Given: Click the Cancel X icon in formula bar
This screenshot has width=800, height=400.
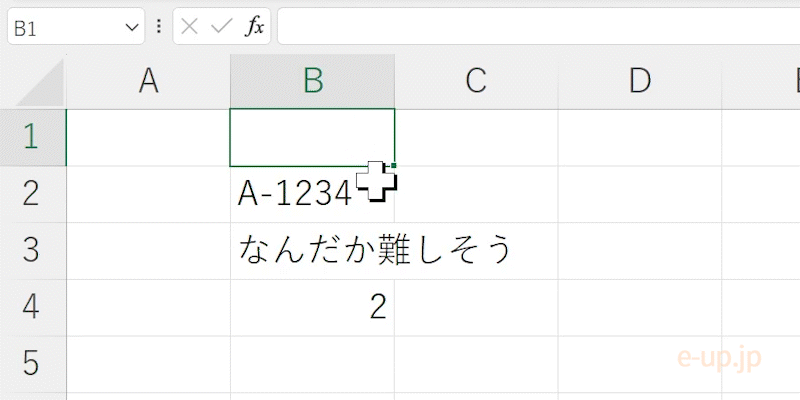Looking at the screenshot, I should (189, 27).
